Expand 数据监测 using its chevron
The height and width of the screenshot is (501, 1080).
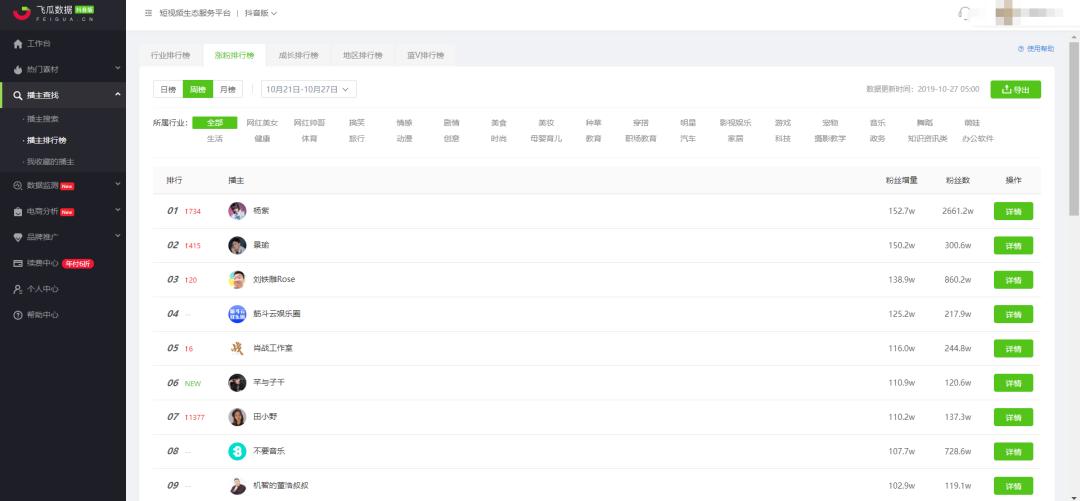pos(118,184)
